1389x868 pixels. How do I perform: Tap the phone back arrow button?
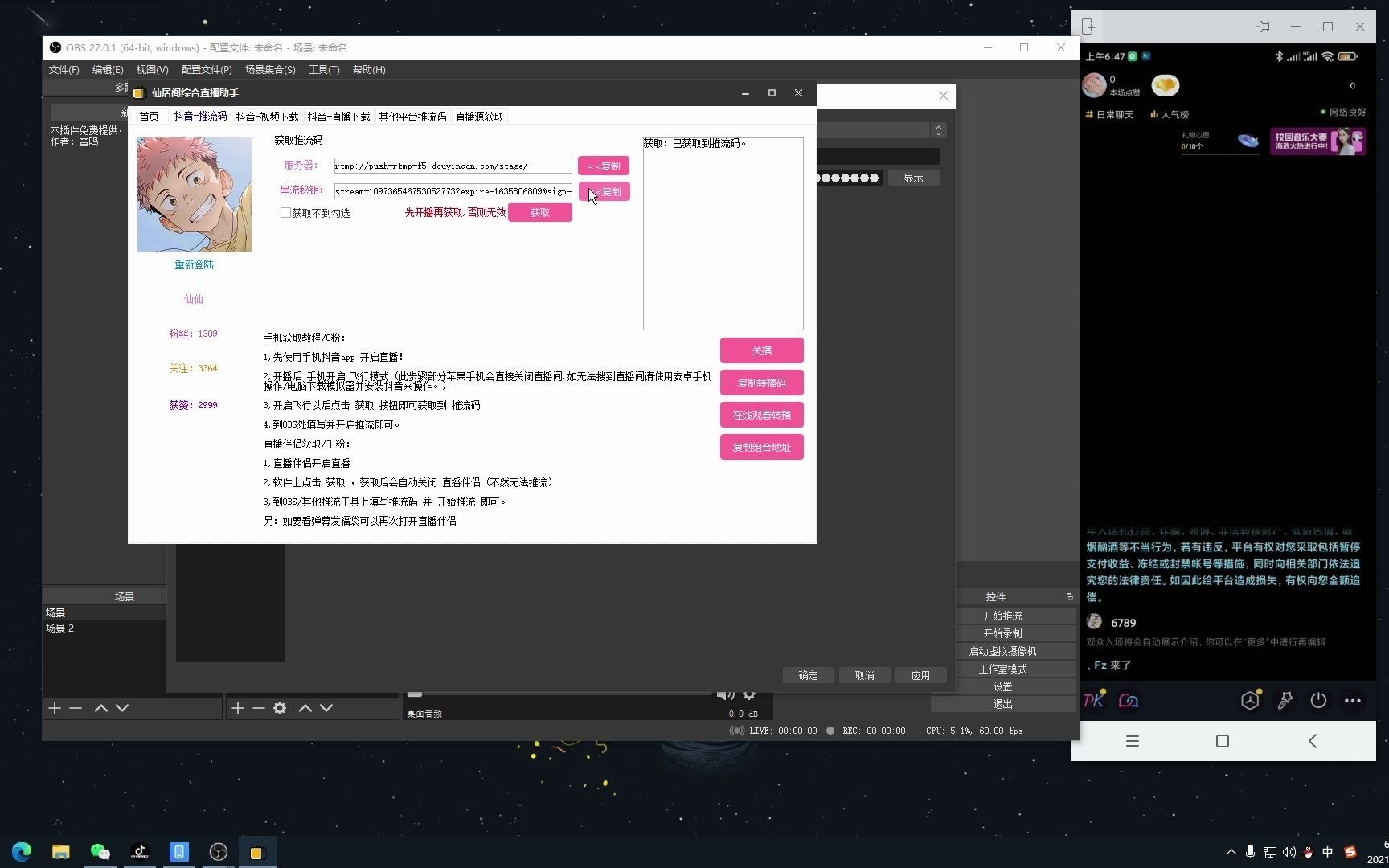[1313, 741]
